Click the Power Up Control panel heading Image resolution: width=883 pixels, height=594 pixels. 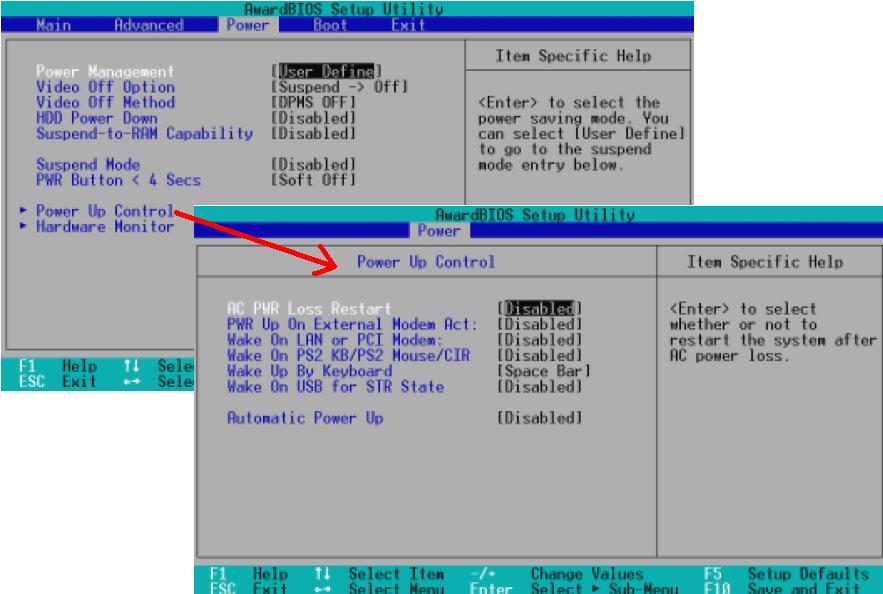(426, 262)
